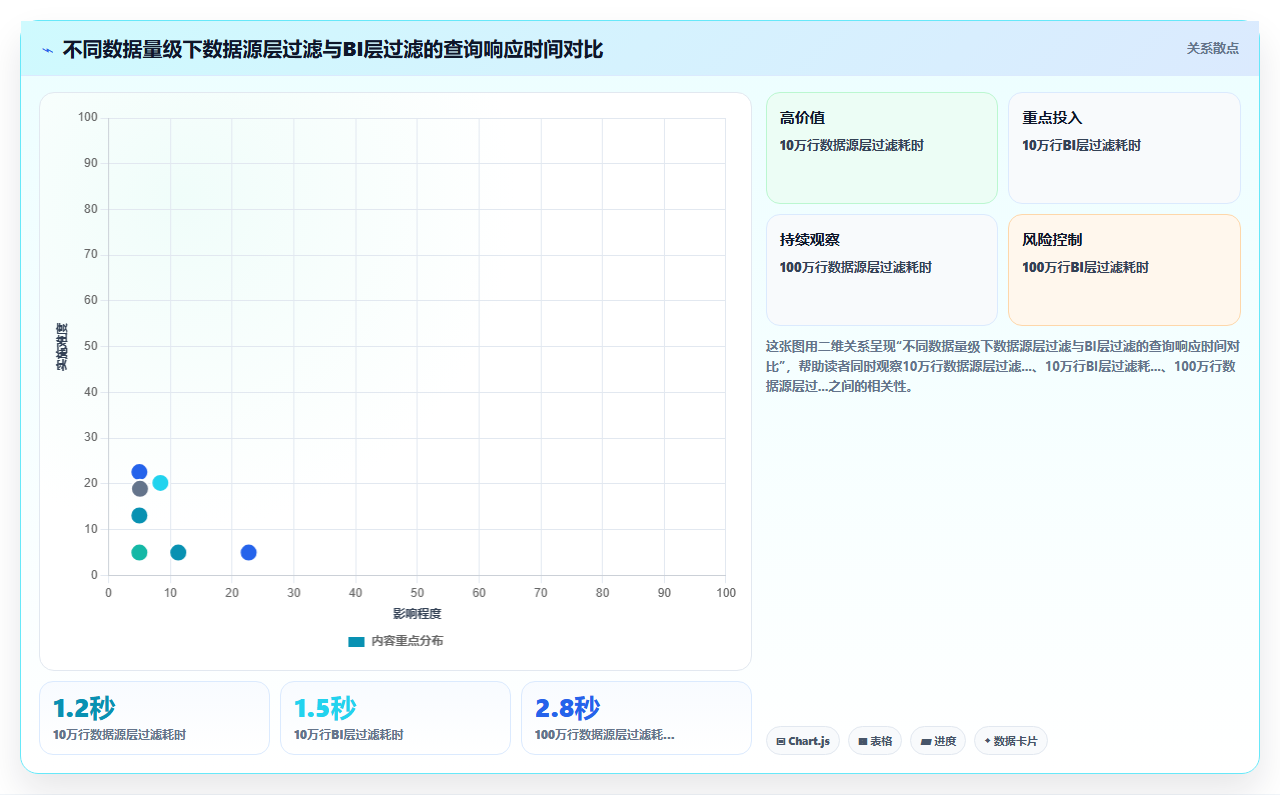Click the 内容重点分布 legend label

(x=407, y=641)
